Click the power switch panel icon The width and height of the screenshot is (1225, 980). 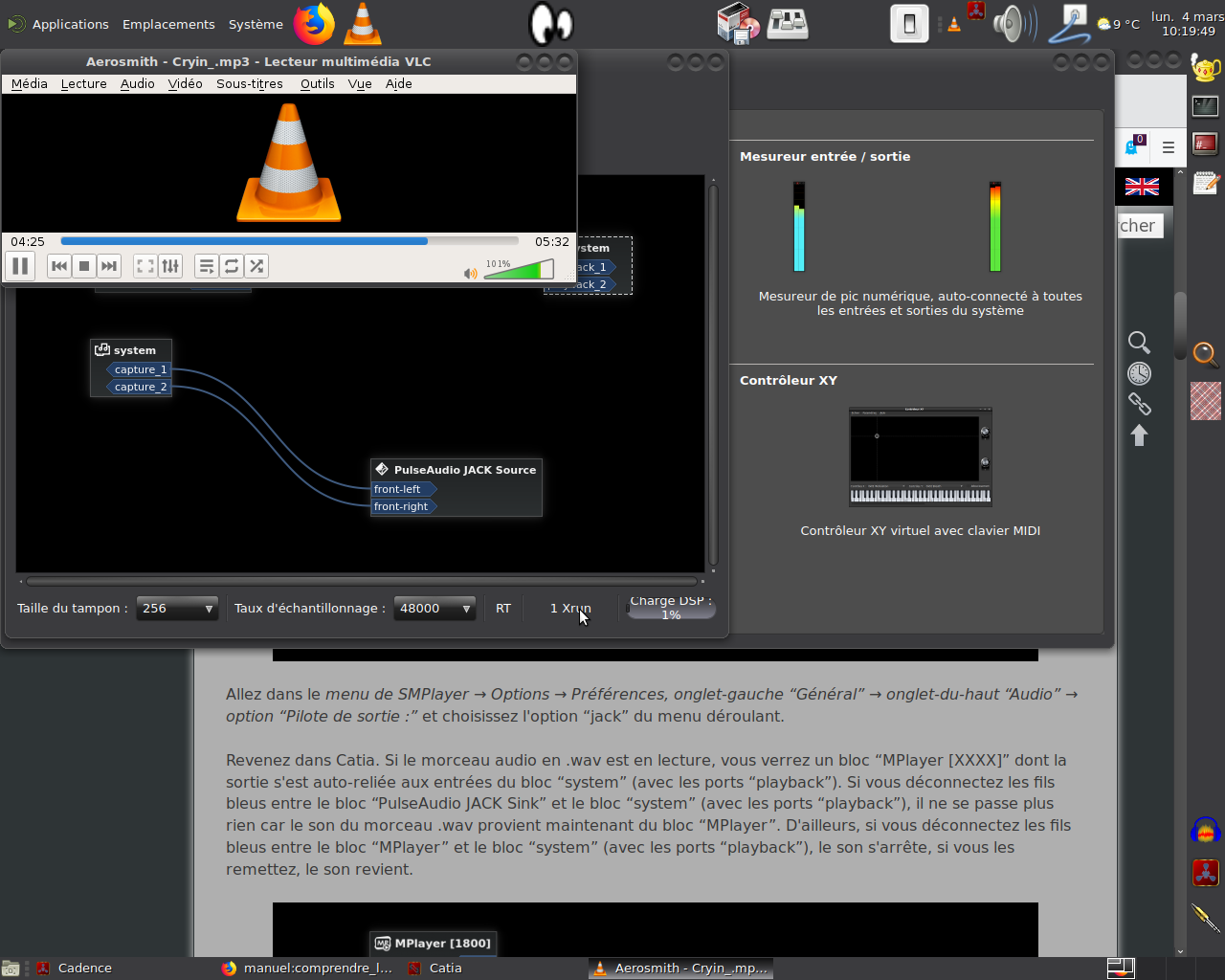(x=909, y=24)
